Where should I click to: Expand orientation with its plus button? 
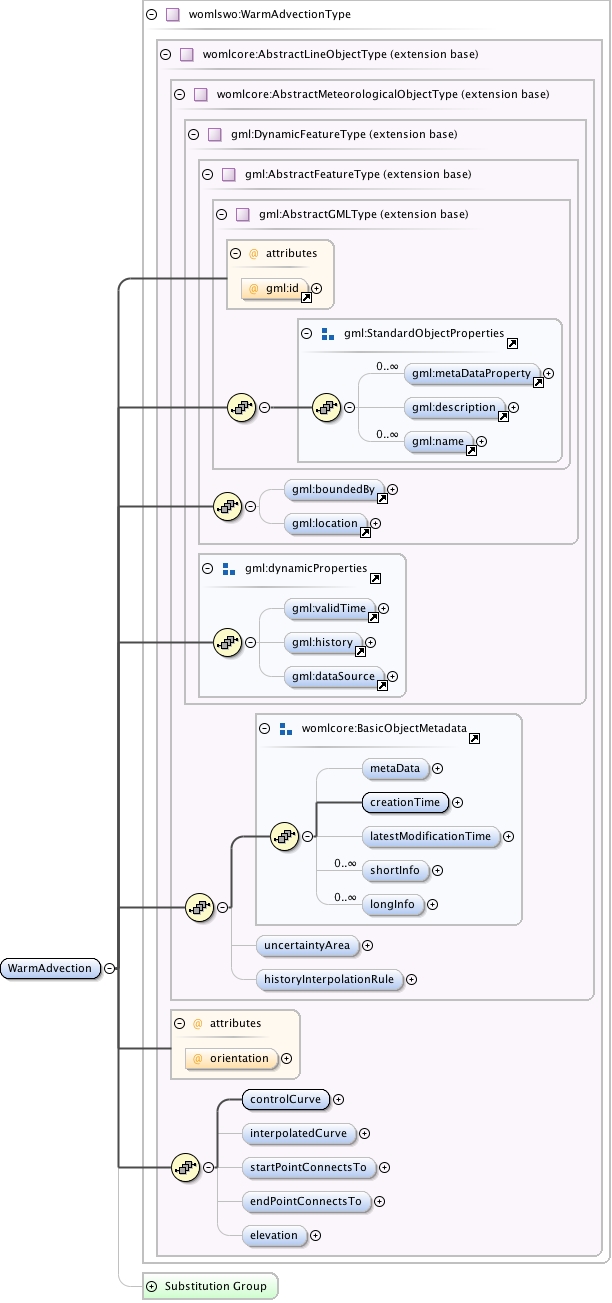286,1058
